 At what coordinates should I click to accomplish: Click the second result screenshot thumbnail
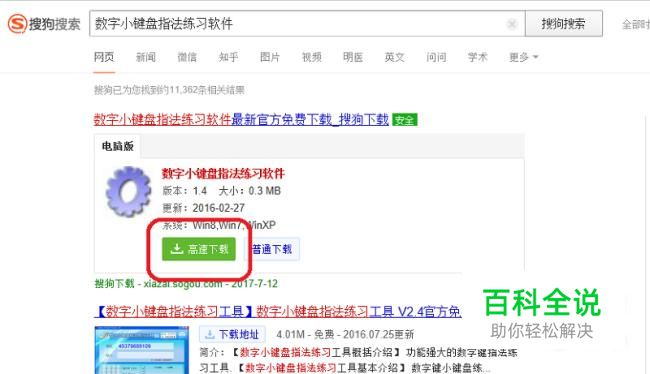click(x=142, y=350)
